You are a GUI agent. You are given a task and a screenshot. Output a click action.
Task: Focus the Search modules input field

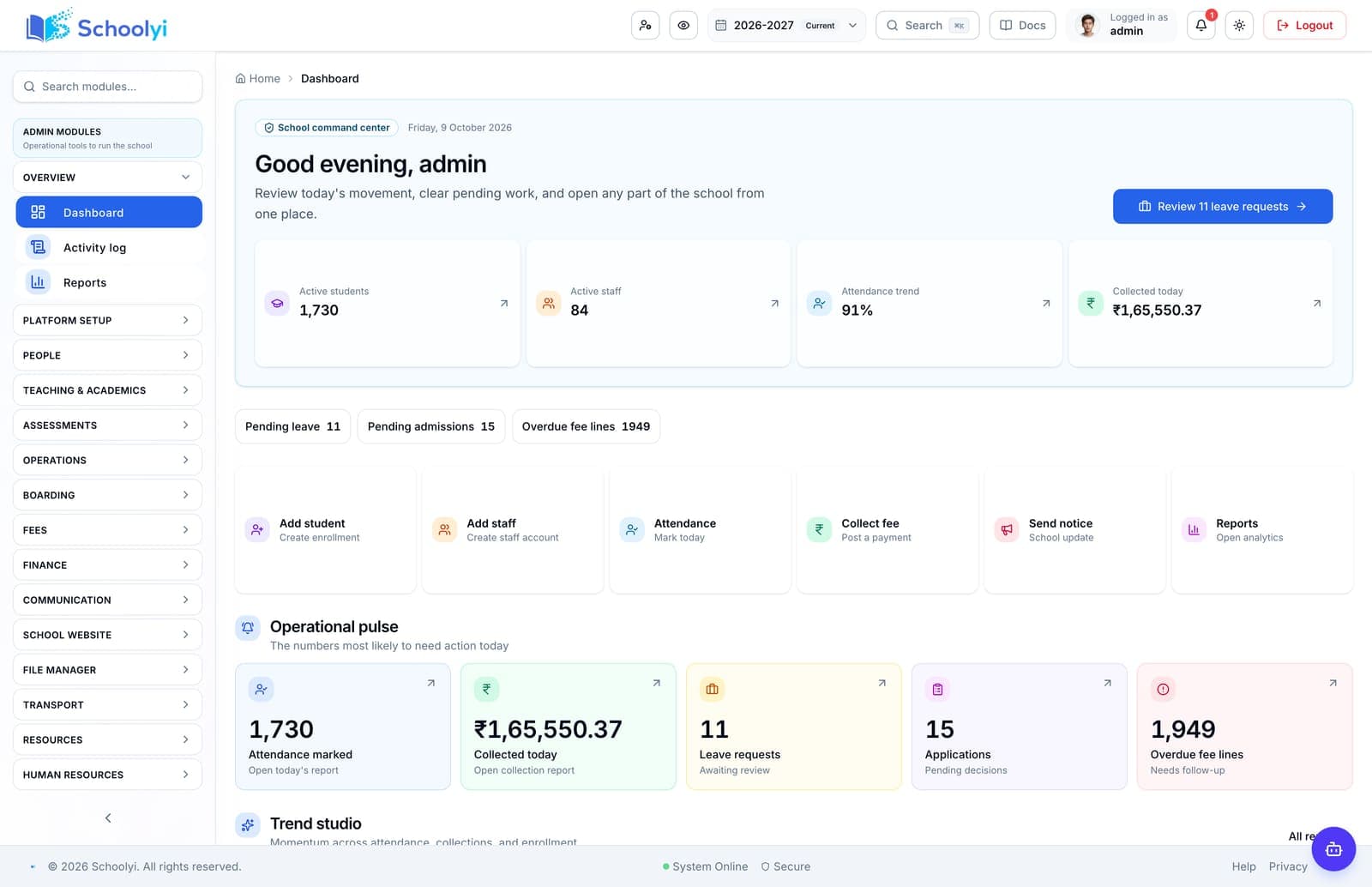coord(107,87)
